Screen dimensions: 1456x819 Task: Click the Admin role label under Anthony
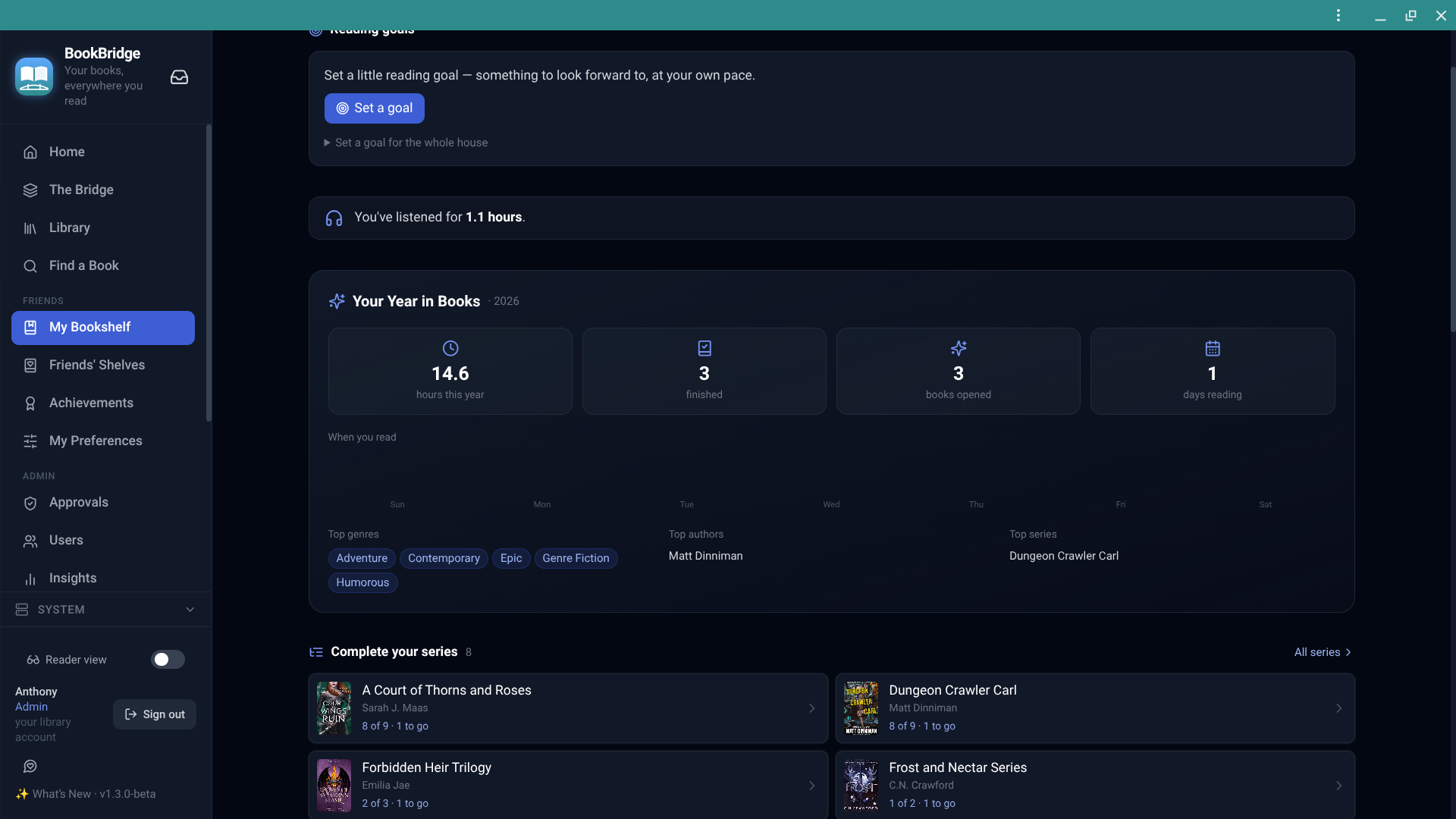(x=31, y=707)
